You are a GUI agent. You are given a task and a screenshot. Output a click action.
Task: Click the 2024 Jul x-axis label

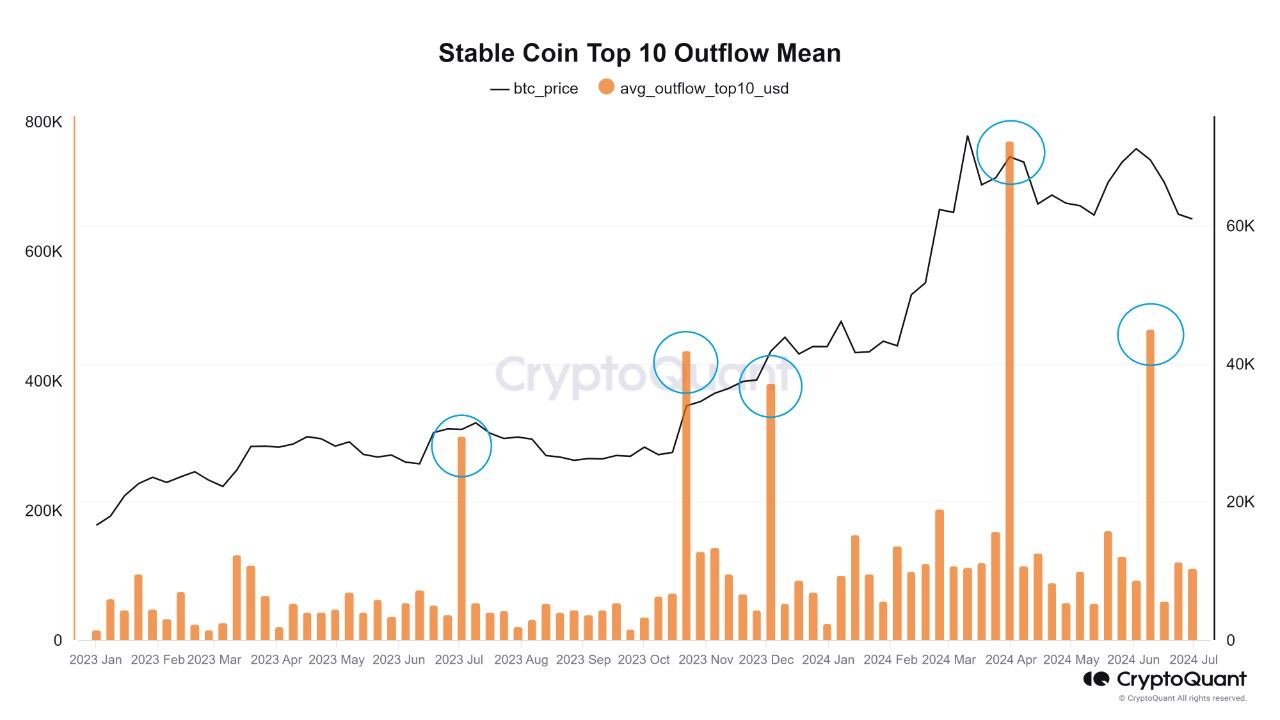(x=1193, y=660)
